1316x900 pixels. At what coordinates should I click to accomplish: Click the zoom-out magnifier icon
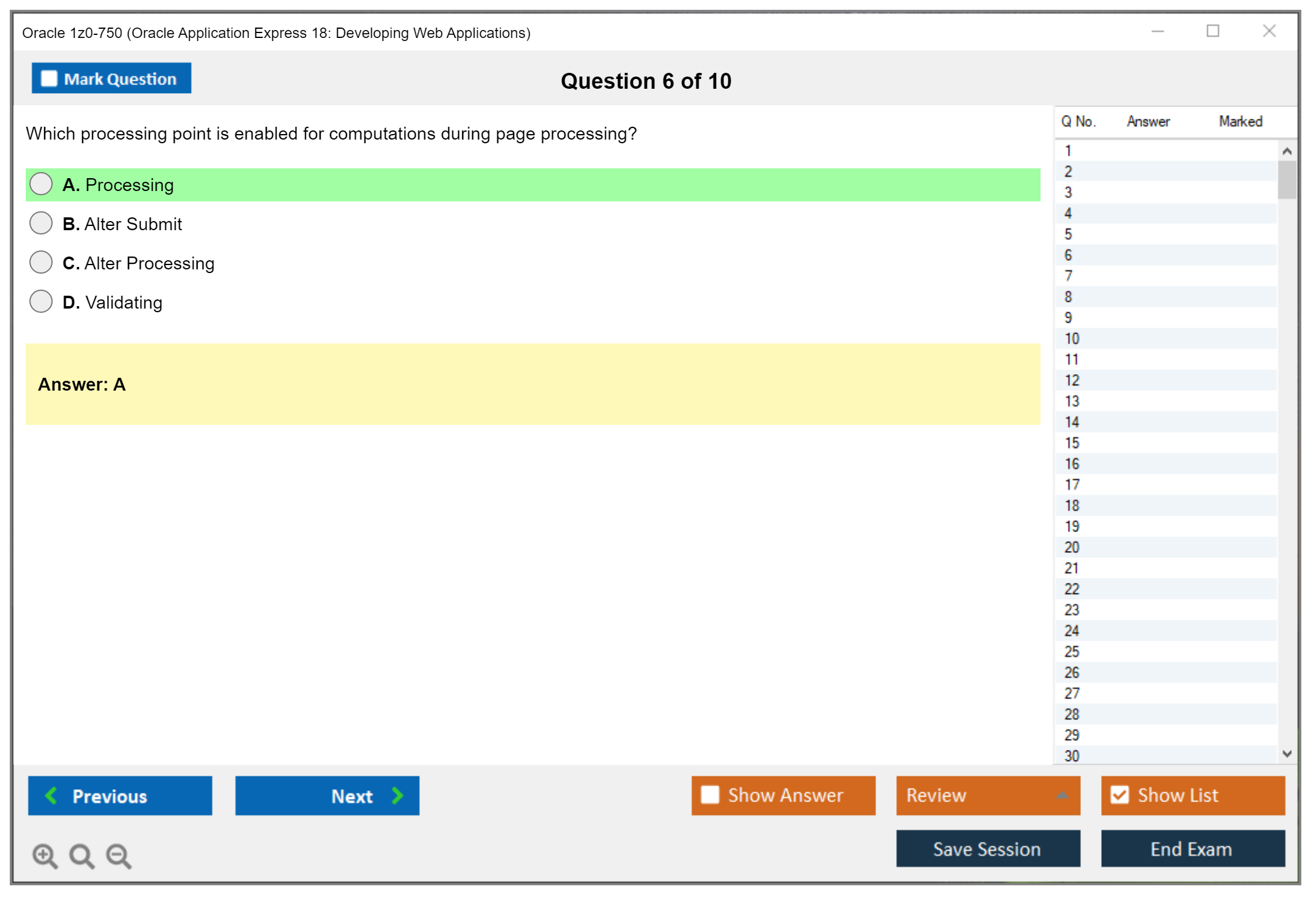[x=118, y=855]
